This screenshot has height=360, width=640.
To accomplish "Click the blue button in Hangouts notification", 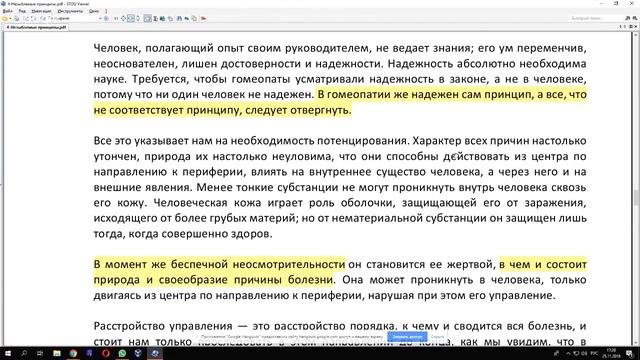I will coord(407,337).
